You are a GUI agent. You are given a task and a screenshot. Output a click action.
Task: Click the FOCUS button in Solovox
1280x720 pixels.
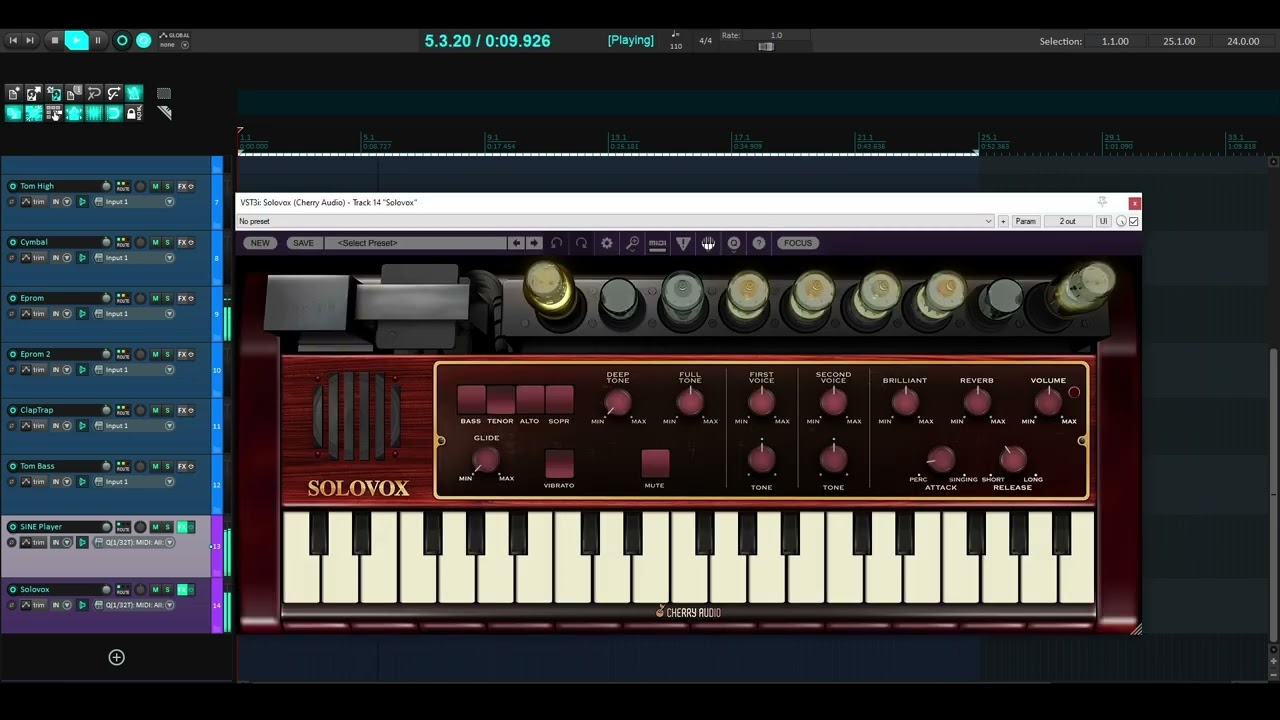[x=798, y=243]
